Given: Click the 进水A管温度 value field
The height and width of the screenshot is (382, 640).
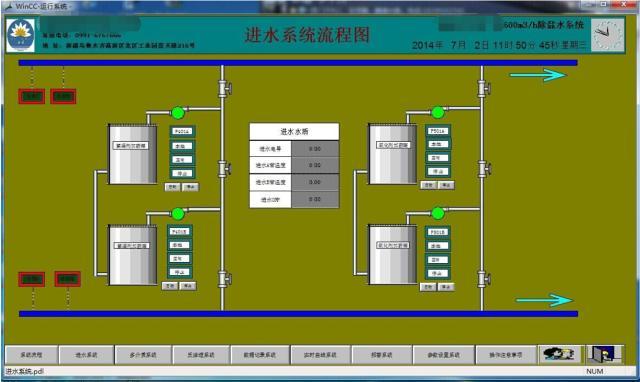Looking at the screenshot, I should pyautogui.click(x=315, y=165).
